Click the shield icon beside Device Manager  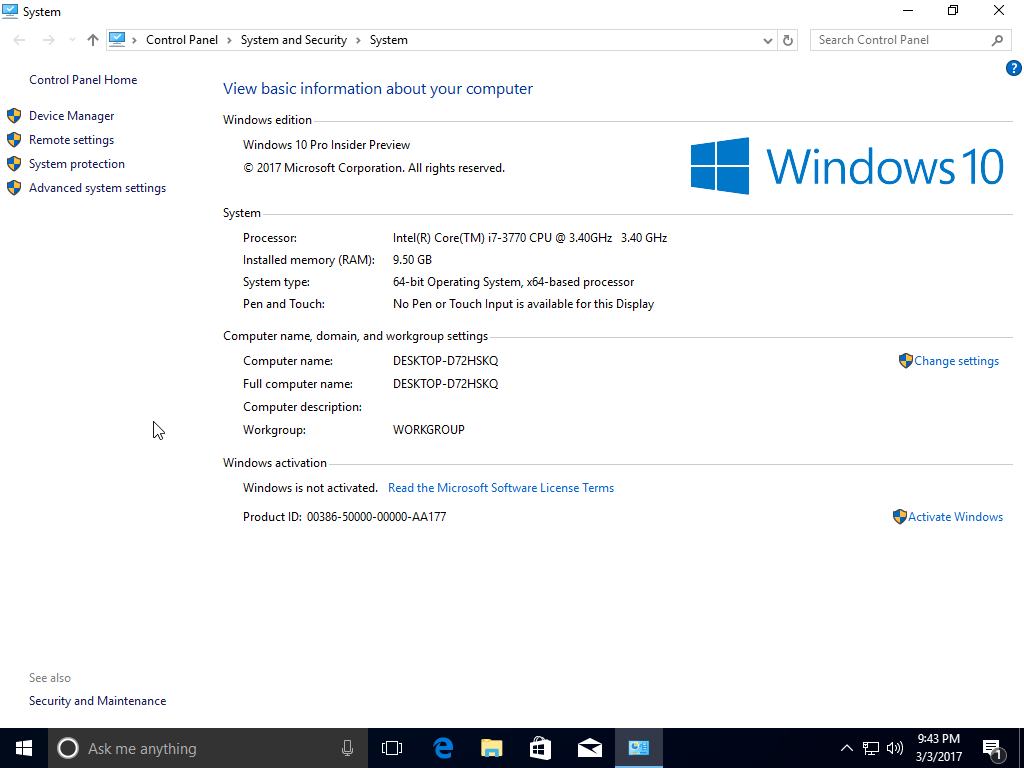tap(14, 116)
